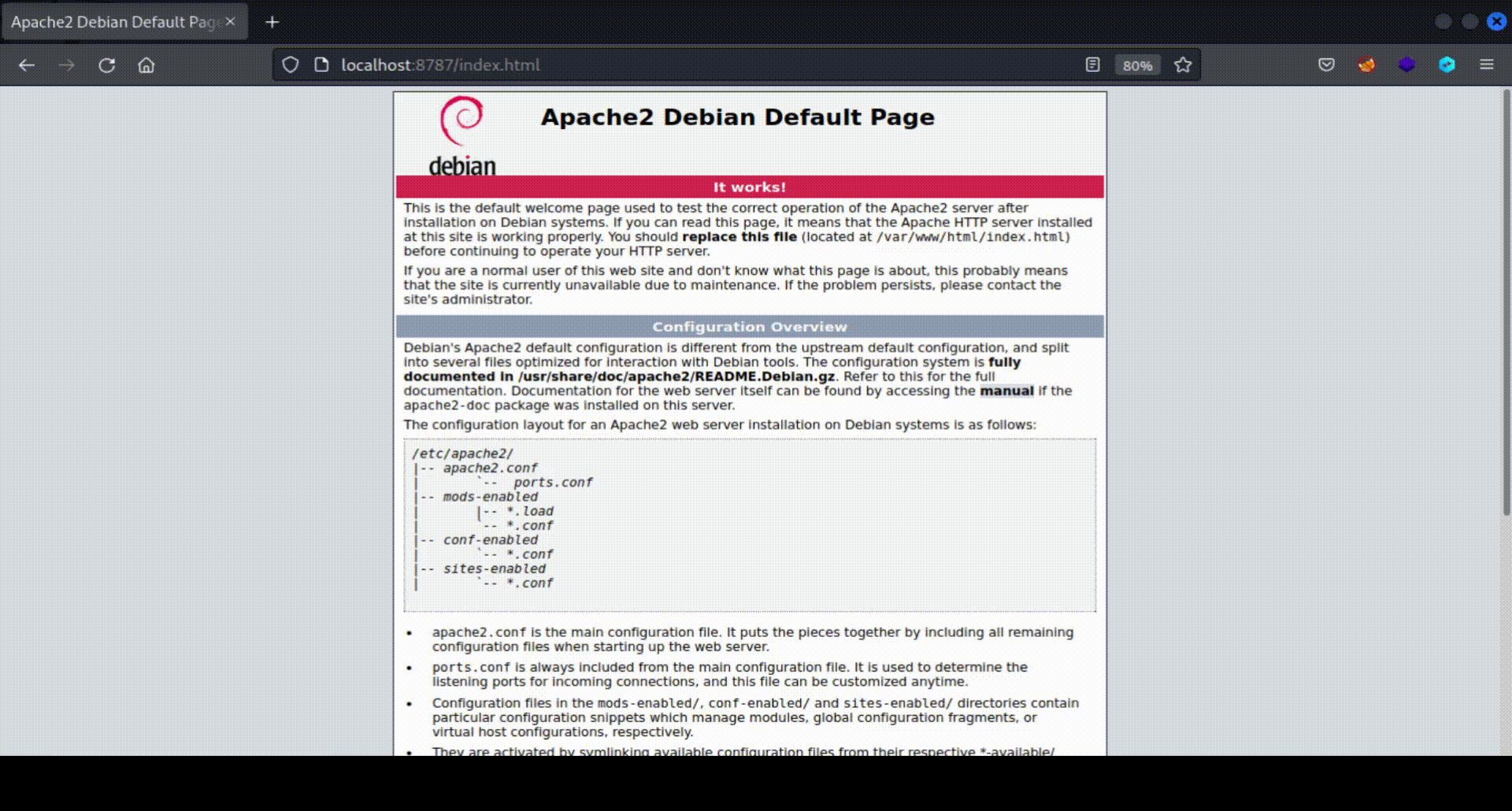
Task: Open a new browser tab
Action: [272, 22]
